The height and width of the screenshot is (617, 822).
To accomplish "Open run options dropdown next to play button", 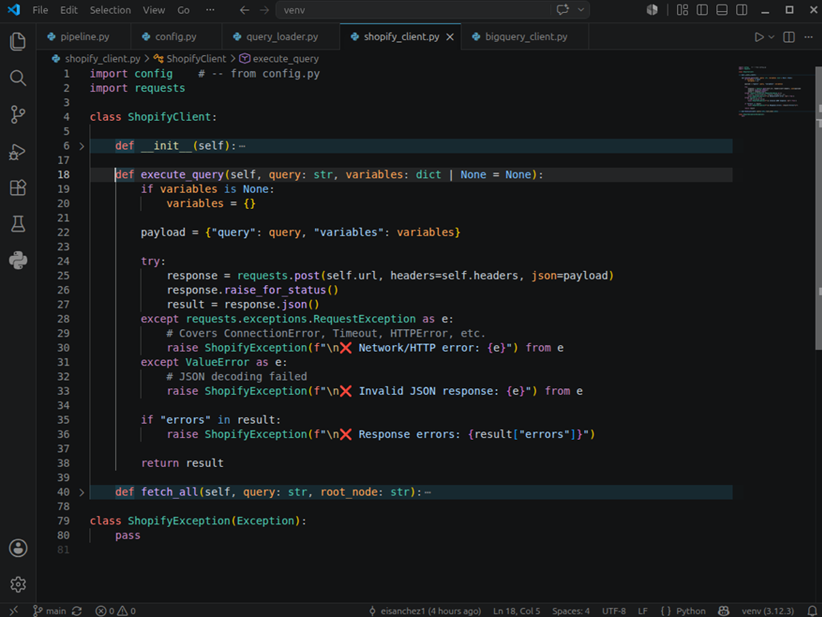I will pos(771,37).
